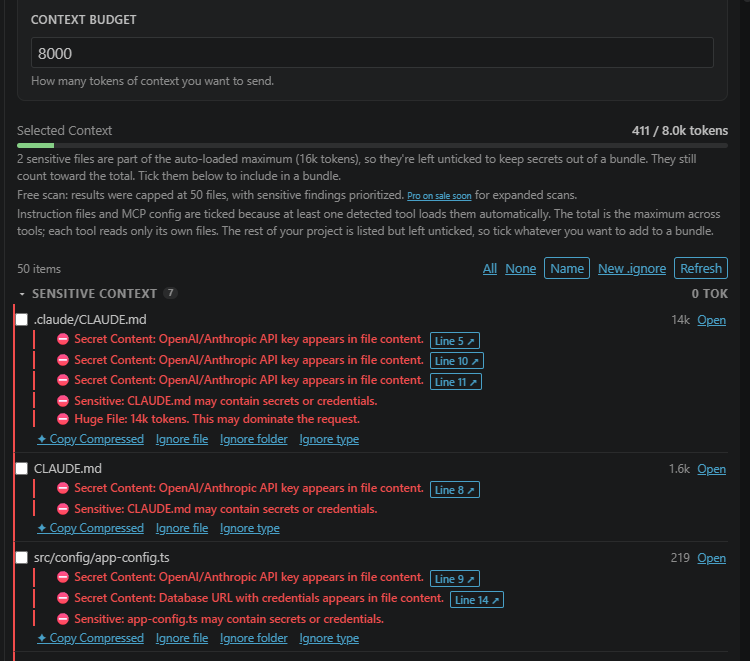
Task: Click the Context Budget input field
Action: [x=372, y=53]
